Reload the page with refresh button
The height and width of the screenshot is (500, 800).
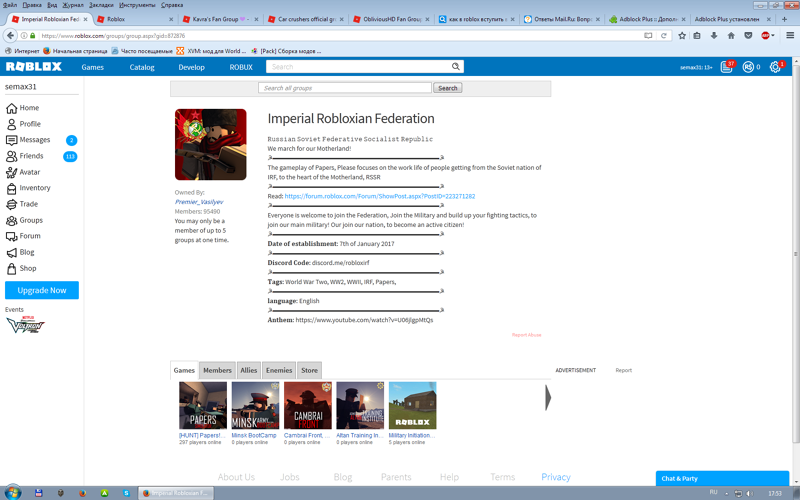[x=664, y=35]
